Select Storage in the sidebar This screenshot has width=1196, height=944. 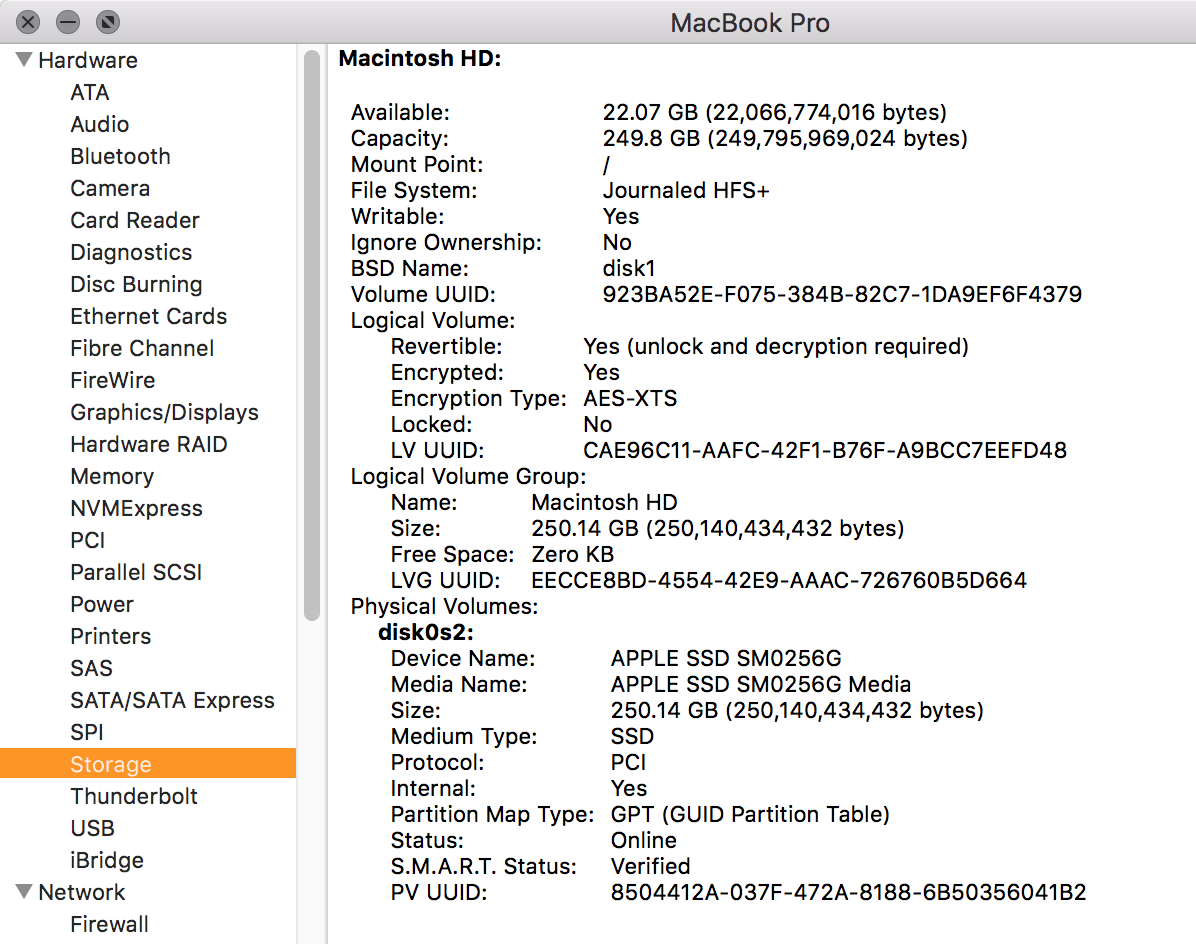[111, 764]
